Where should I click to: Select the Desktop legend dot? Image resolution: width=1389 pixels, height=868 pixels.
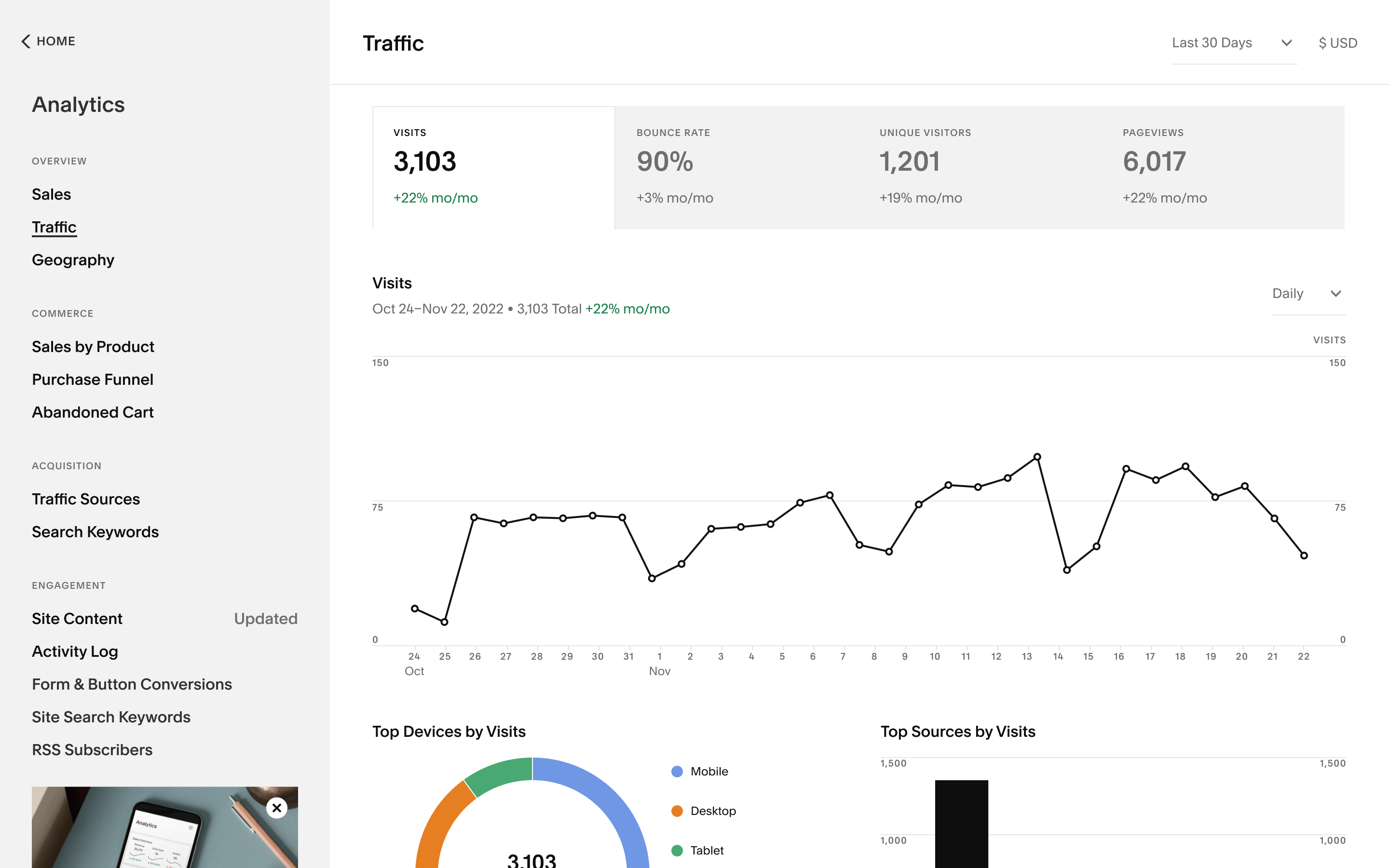click(x=677, y=811)
